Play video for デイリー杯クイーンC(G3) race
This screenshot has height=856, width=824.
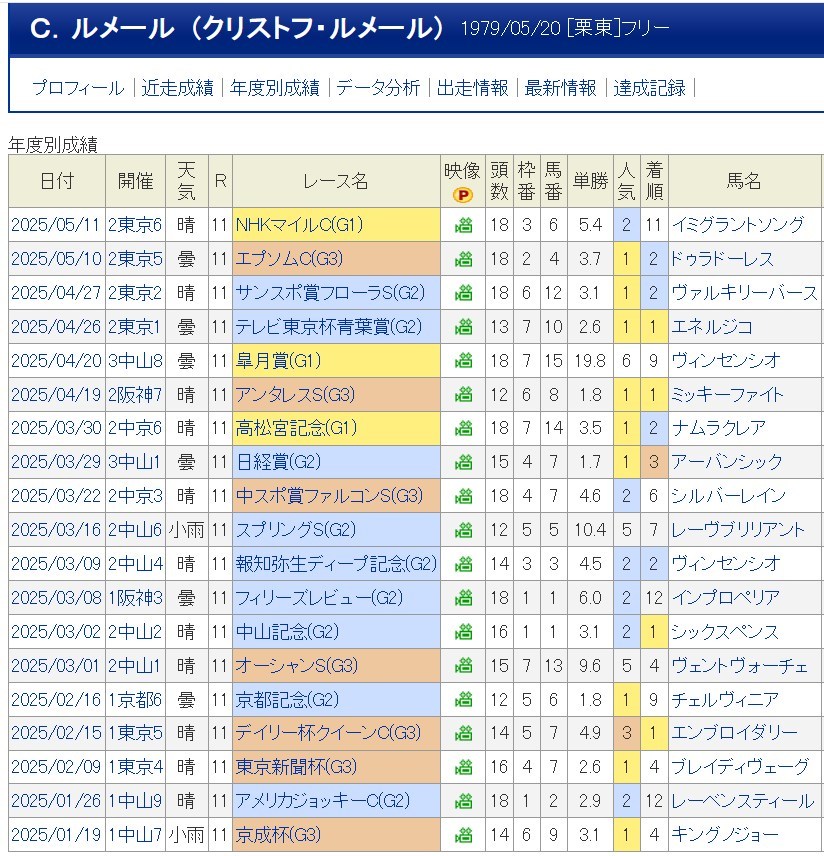click(x=463, y=733)
